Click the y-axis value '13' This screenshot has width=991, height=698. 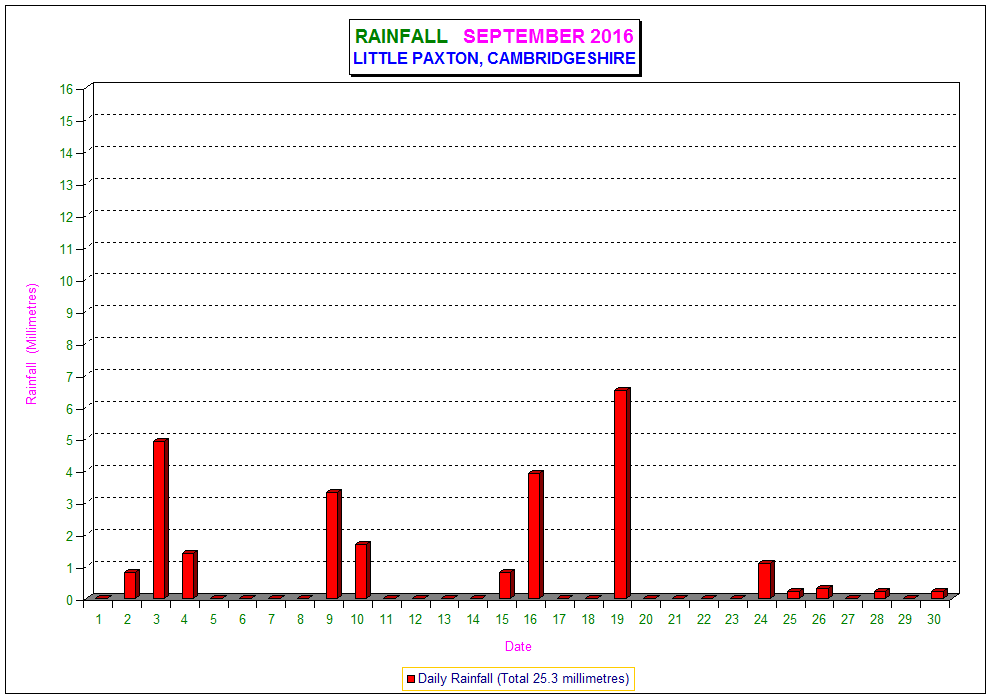(67, 185)
